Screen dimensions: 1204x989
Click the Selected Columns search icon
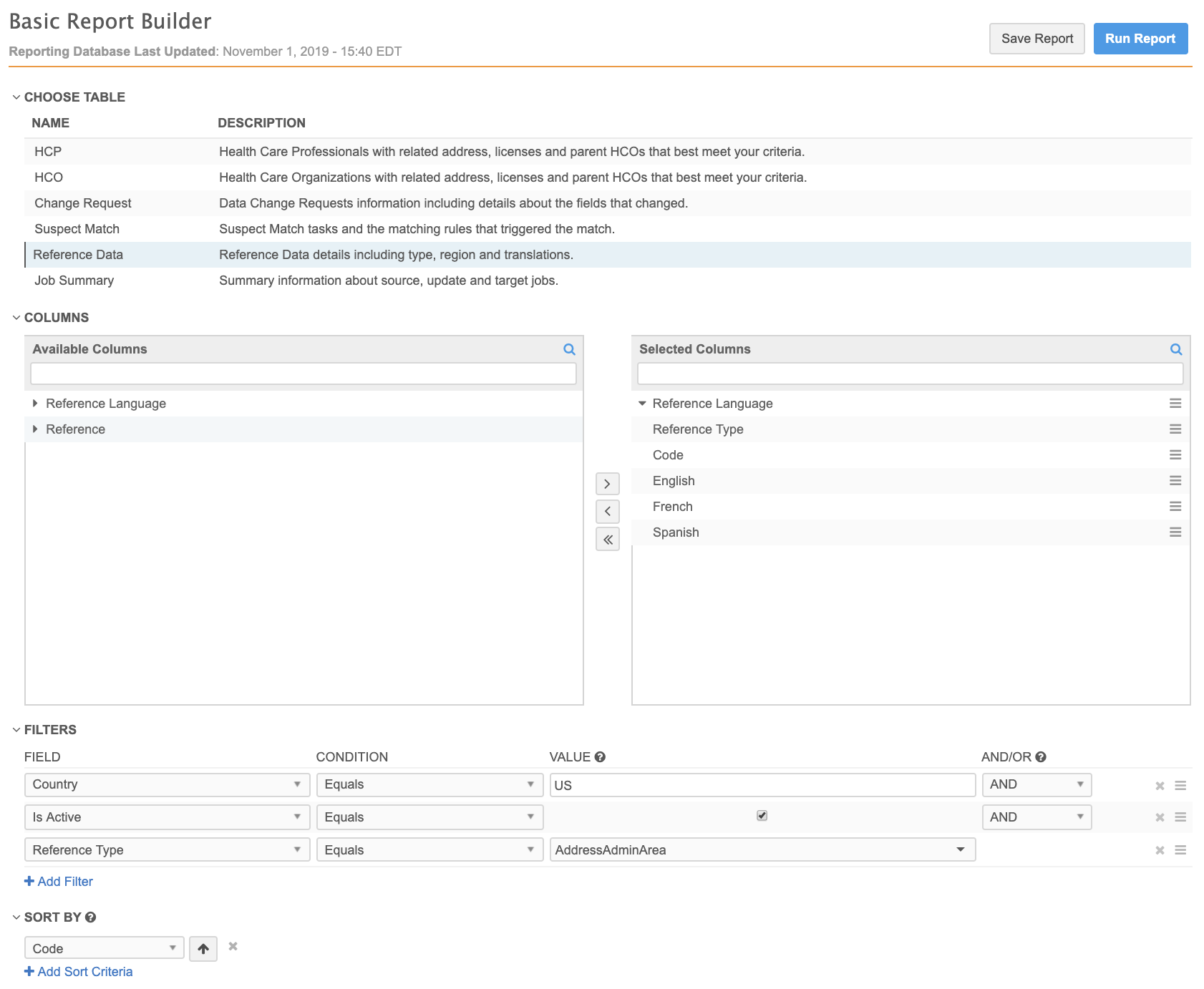pos(1175,349)
